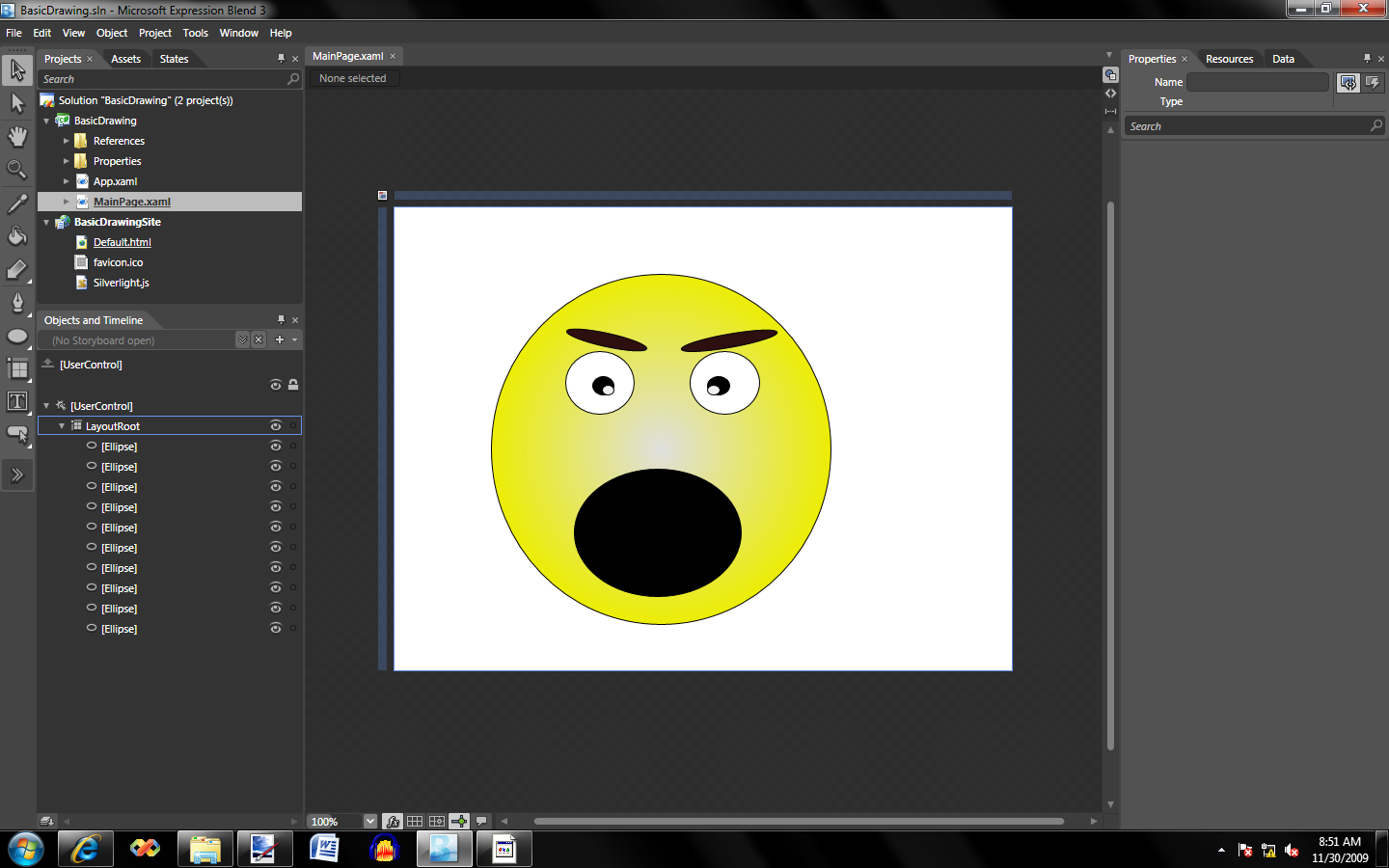The image size is (1389, 868).
Task: Hide the first Ellipse in the timeline
Action: pyautogui.click(x=276, y=447)
